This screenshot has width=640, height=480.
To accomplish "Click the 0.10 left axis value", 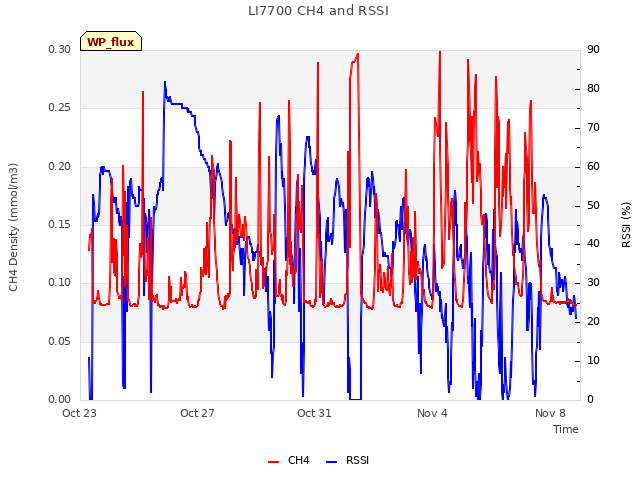I will pos(60,283).
